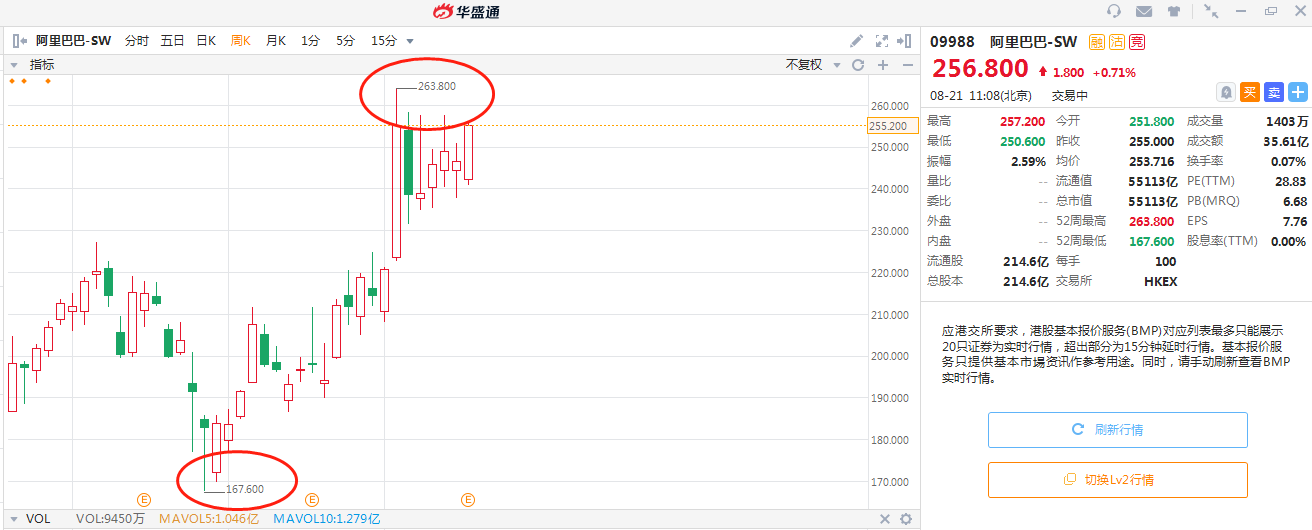Click the MAVOL10:1.279亿 label
The height and width of the screenshot is (530, 1312).
tap(327, 519)
